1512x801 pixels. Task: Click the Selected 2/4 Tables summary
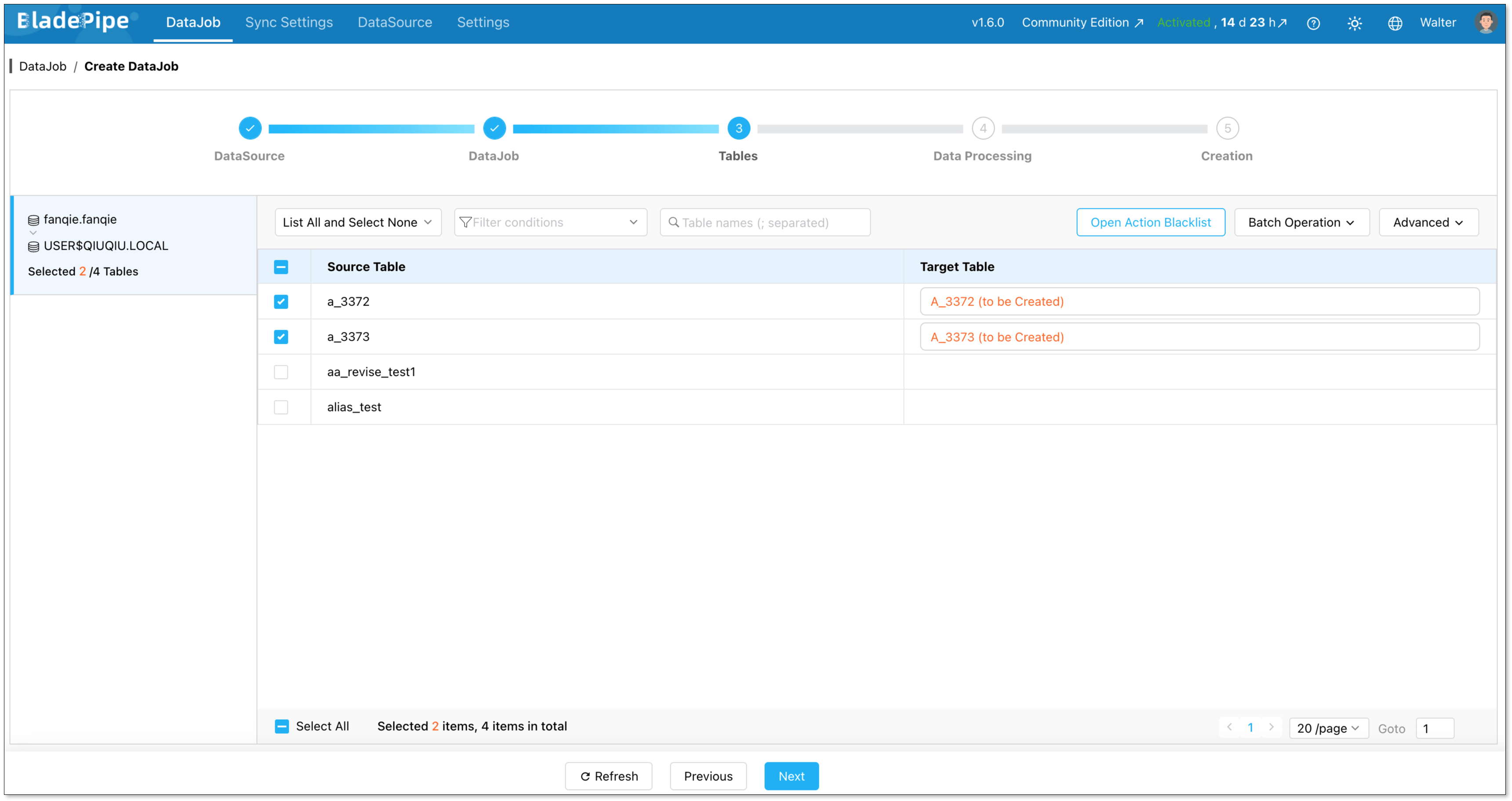point(83,271)
